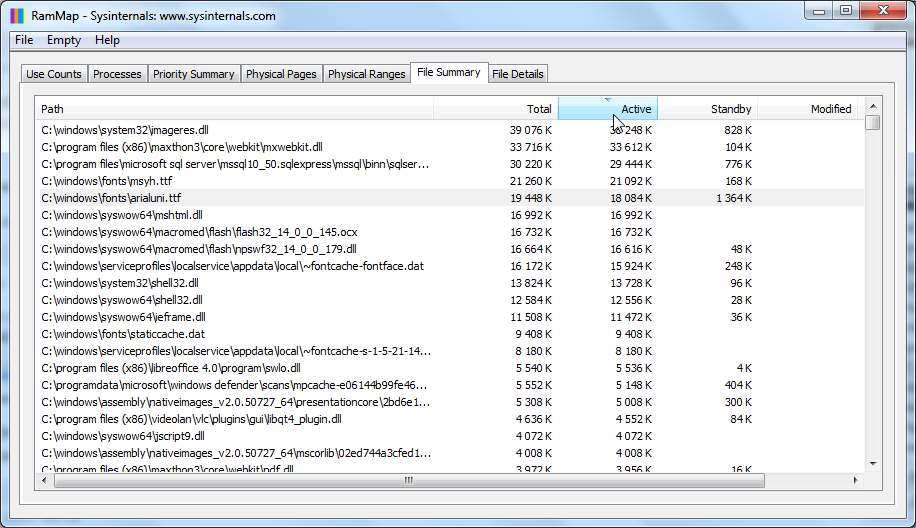
Task: Minimize the RamMap window
Action: [819, 11]
